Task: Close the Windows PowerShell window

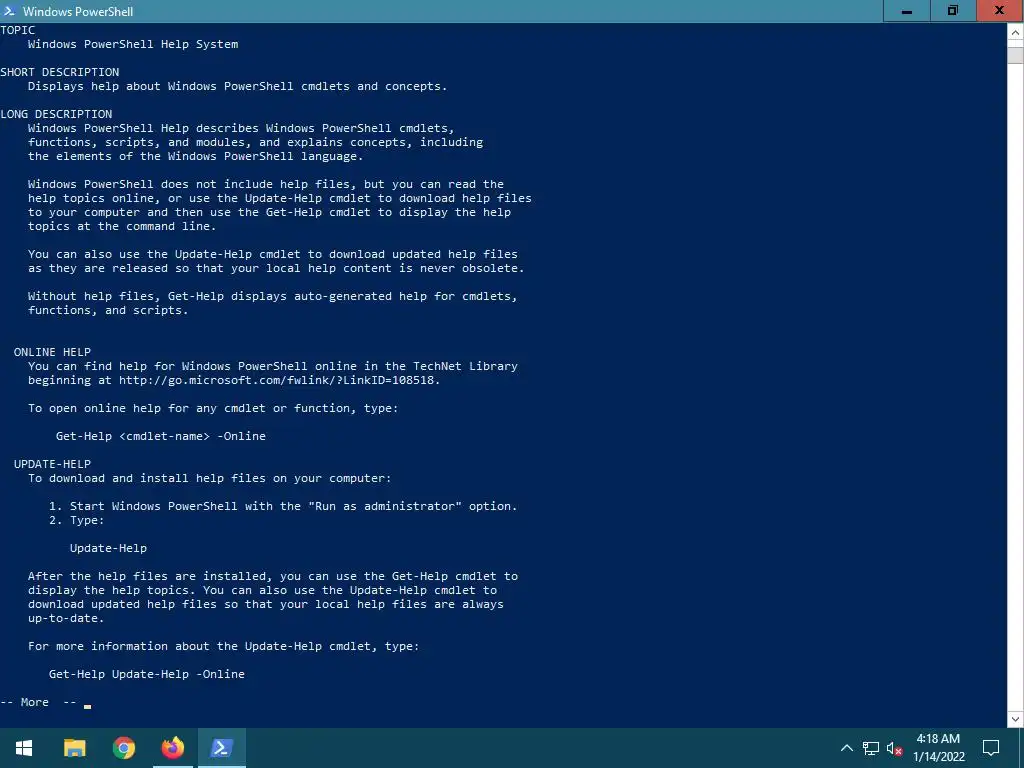Action: tap(1000, 11)
